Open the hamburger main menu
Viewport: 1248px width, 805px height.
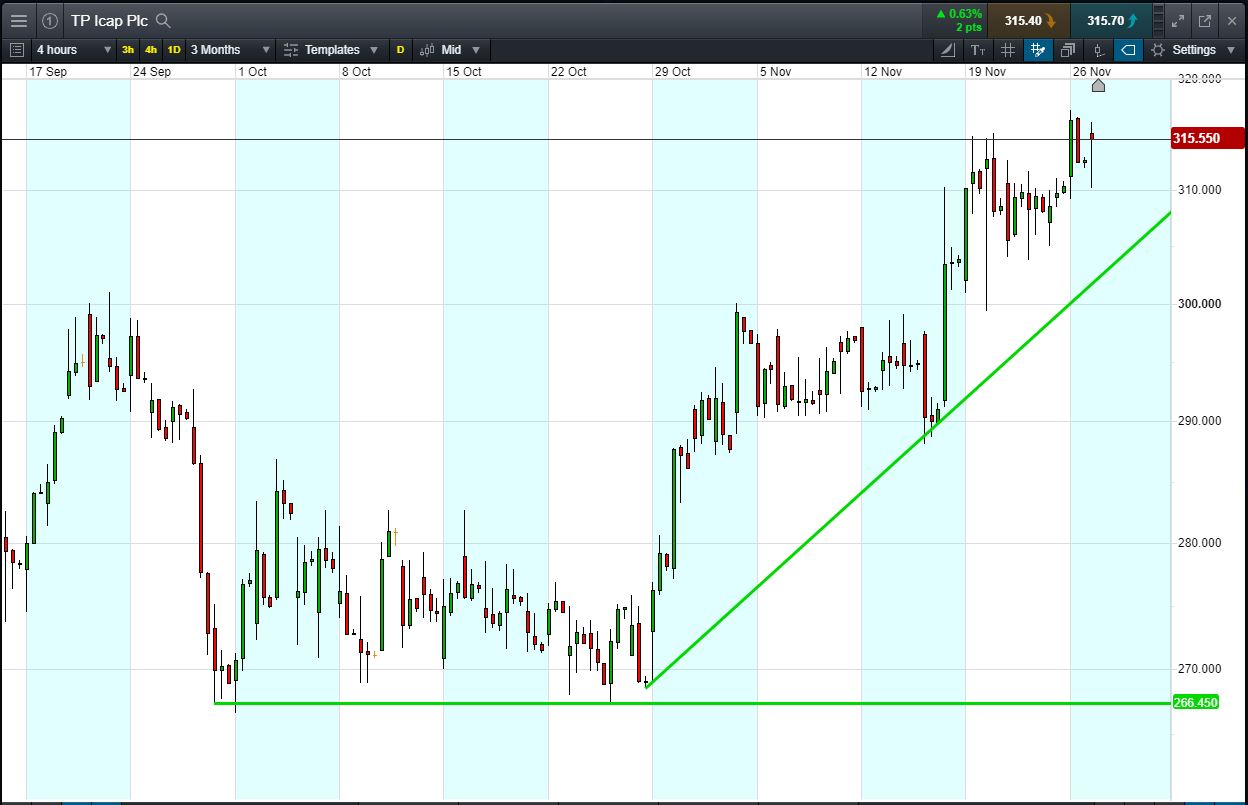point(19,20)
